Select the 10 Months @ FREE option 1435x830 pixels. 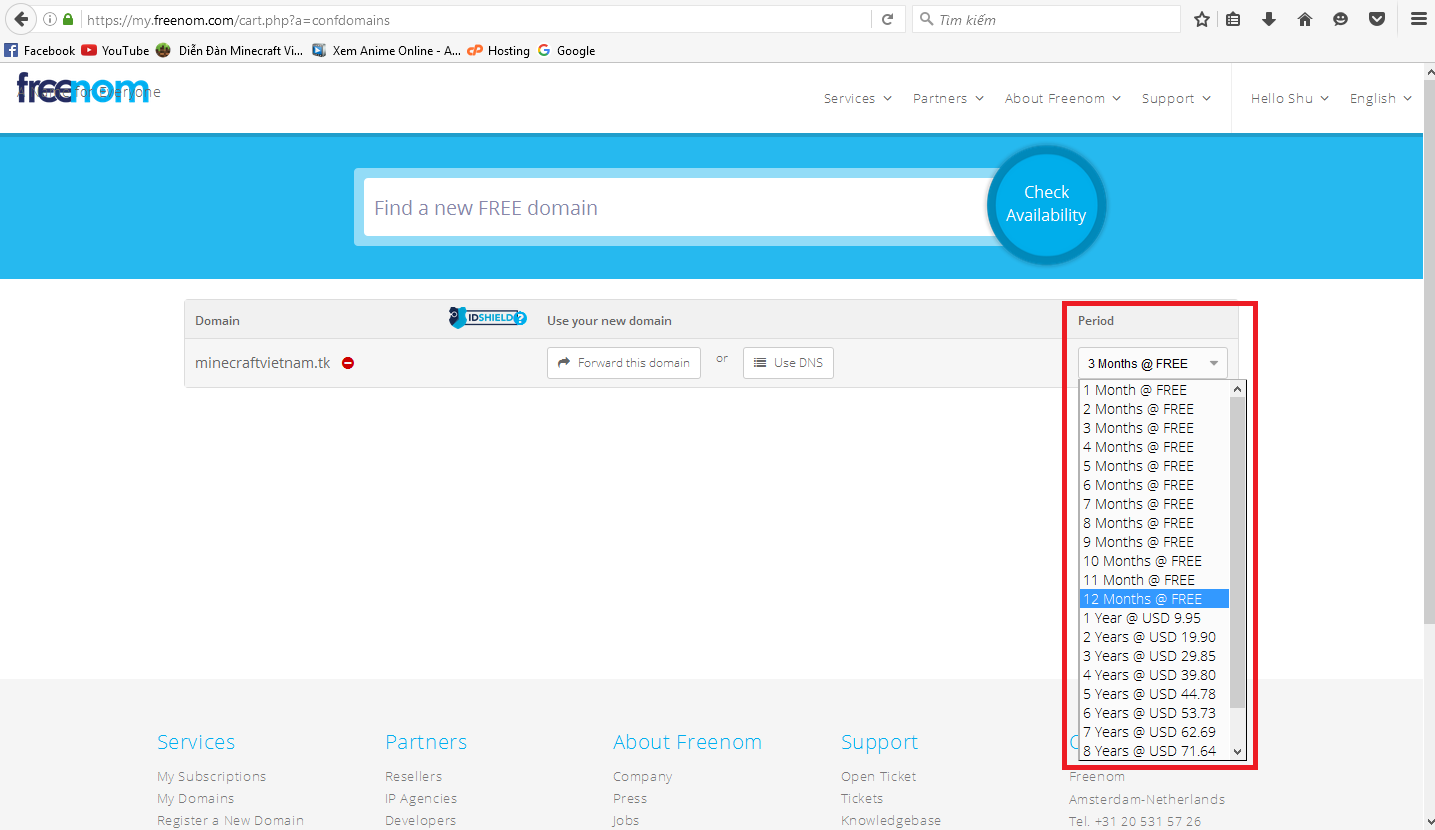point(1154,561)
